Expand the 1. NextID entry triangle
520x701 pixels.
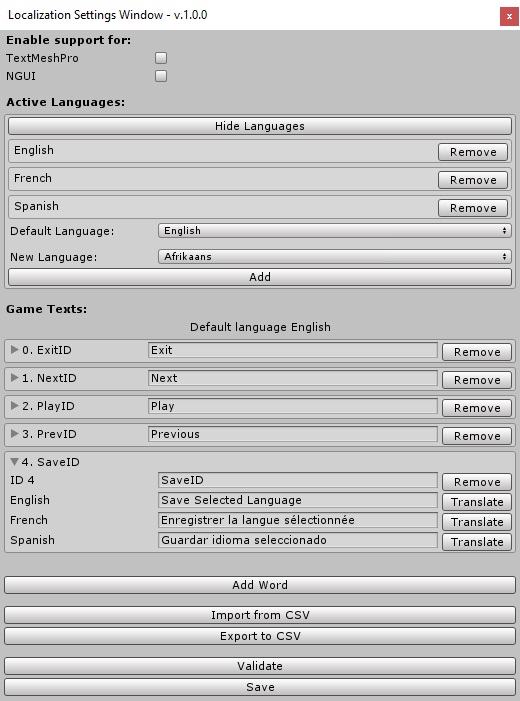tap(14, 378)
